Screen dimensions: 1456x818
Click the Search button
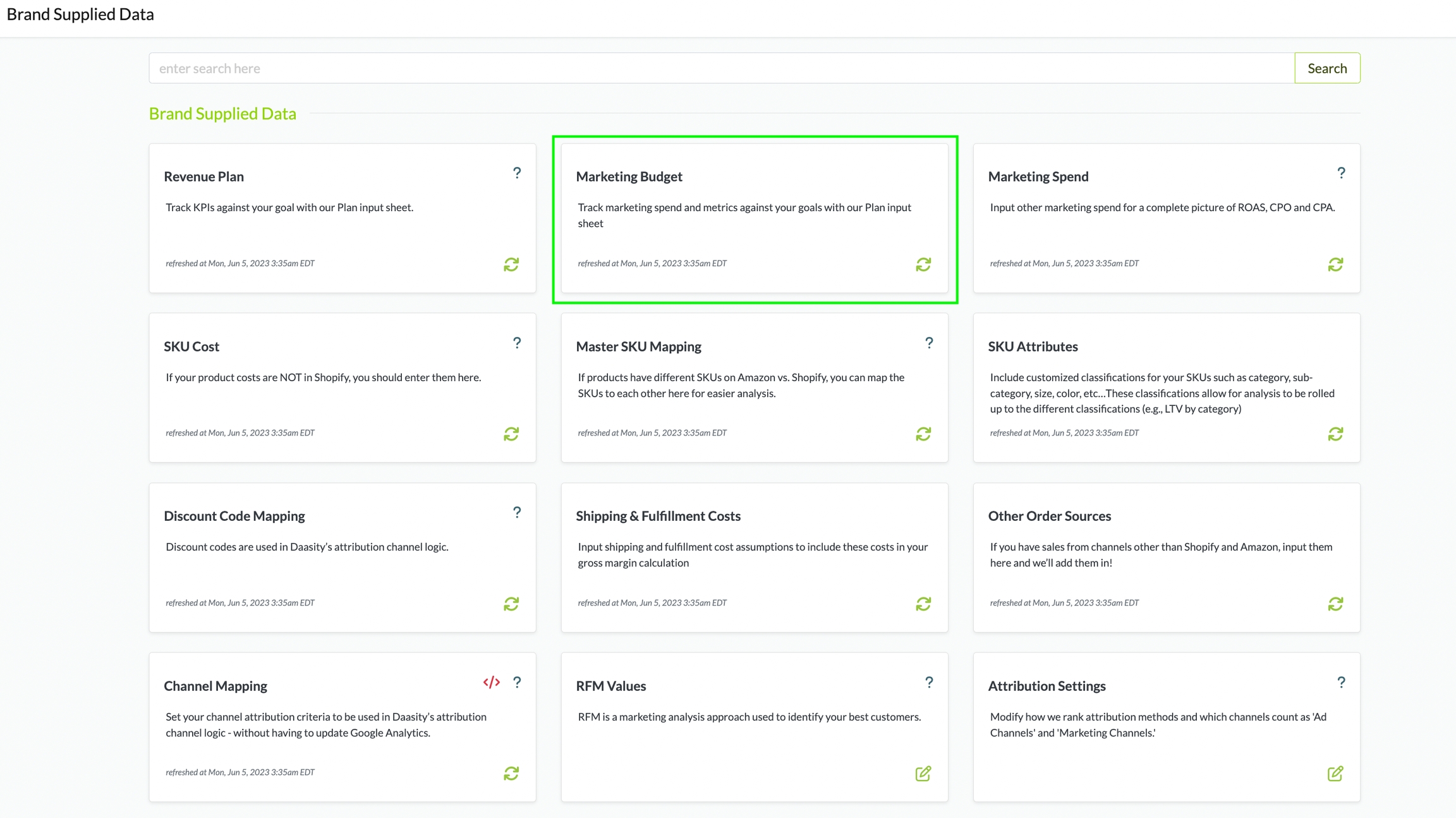pos(1327,68)
